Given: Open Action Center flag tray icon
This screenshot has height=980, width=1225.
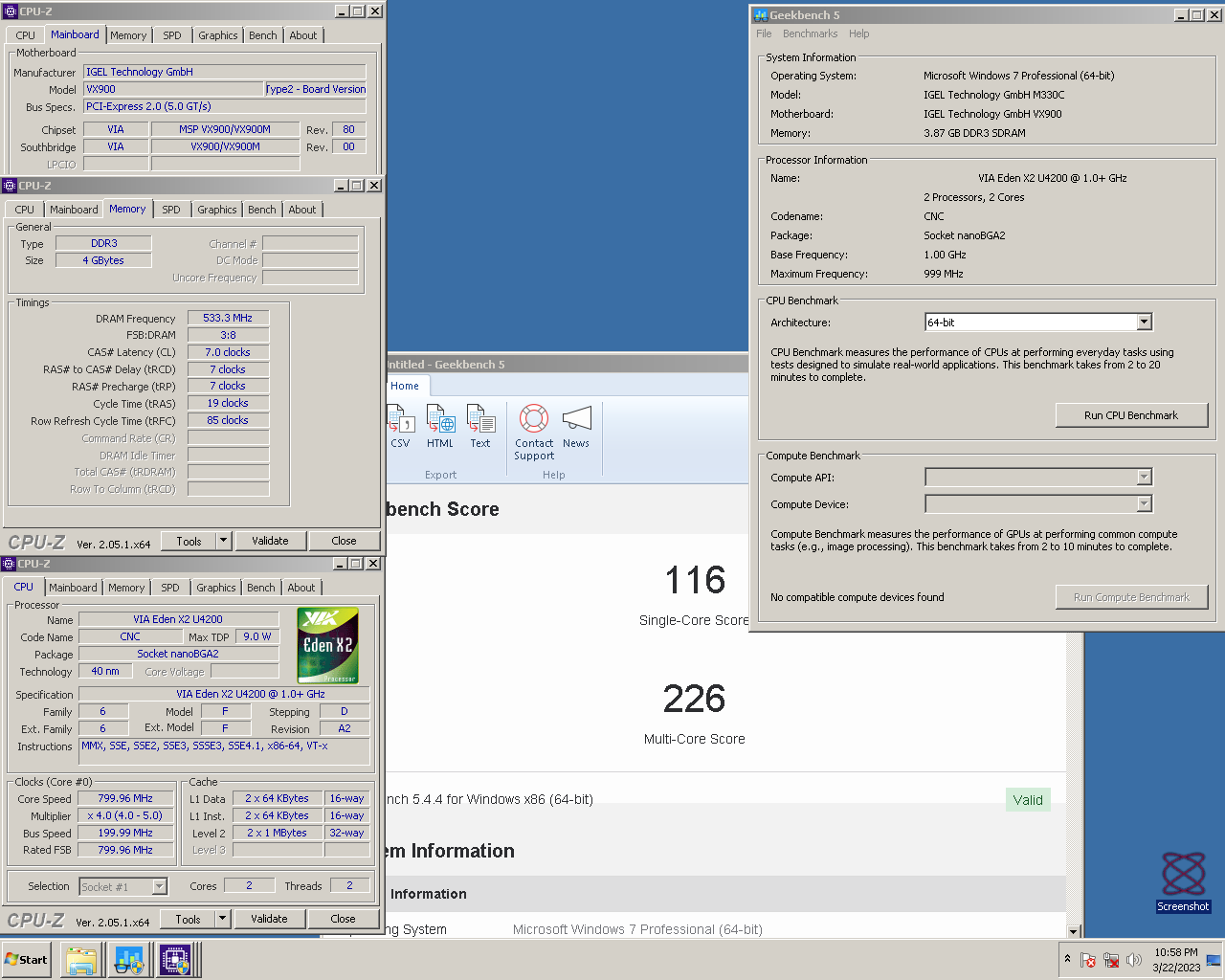Looking at the screenshot, I should click(x=1088, y=960).
